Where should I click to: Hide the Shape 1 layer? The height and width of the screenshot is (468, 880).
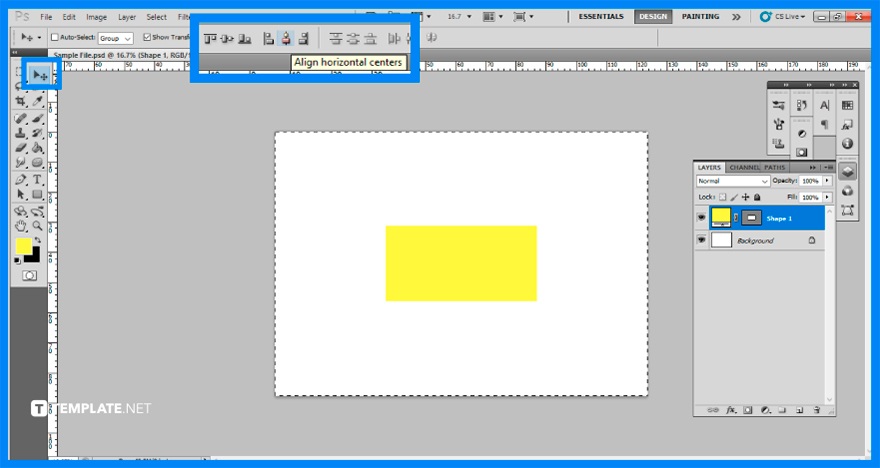(x=701, y=218)
